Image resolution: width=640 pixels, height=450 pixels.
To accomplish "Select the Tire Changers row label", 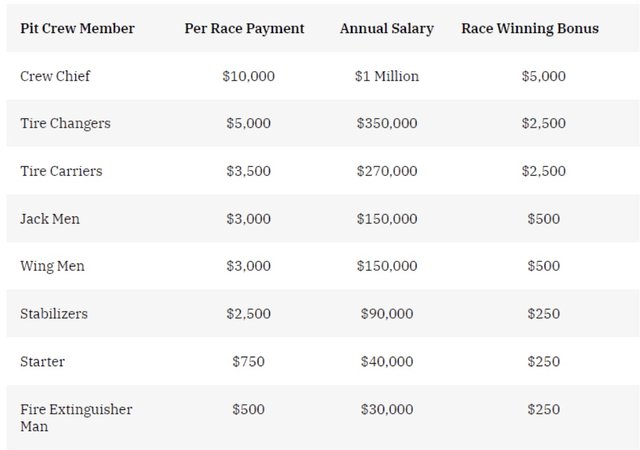I will tap(65, 123).
